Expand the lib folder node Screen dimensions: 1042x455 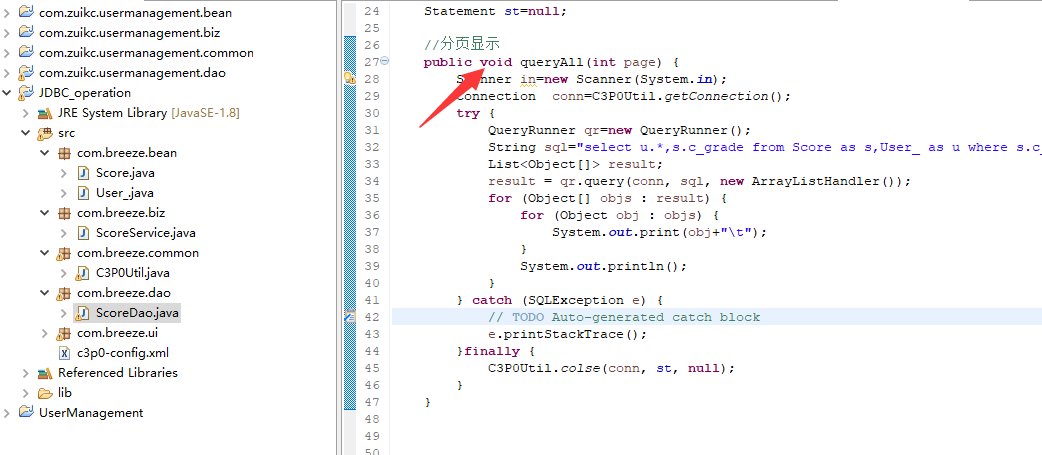click(25, 393)
